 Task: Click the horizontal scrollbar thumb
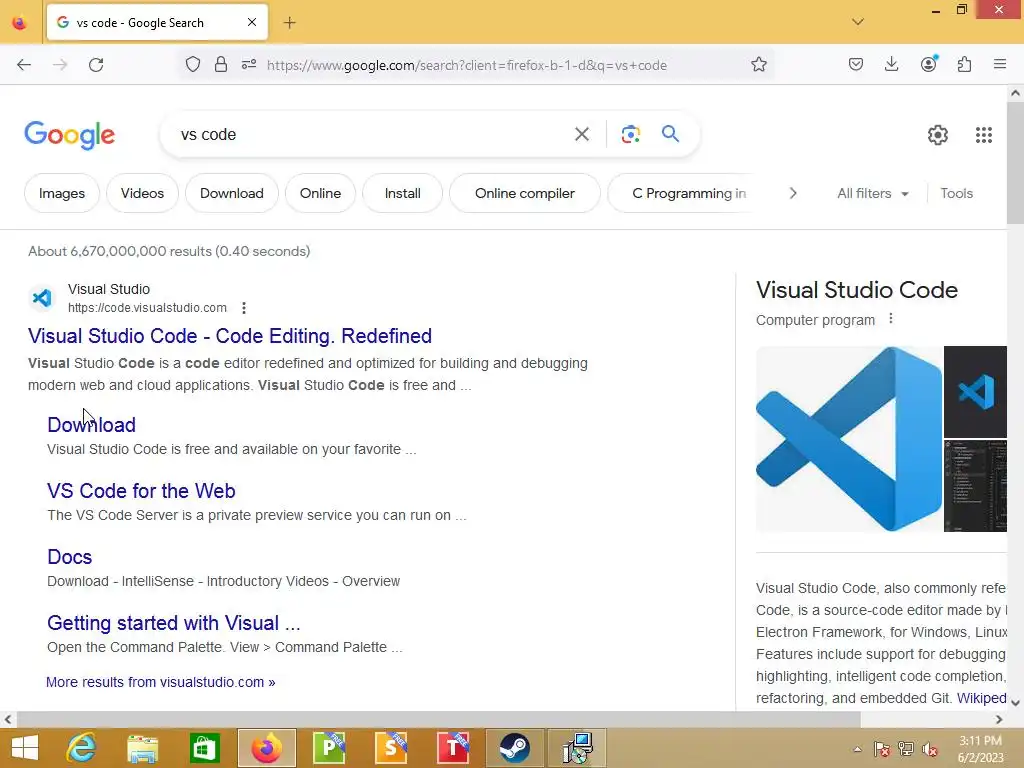(x=438, y=719)
